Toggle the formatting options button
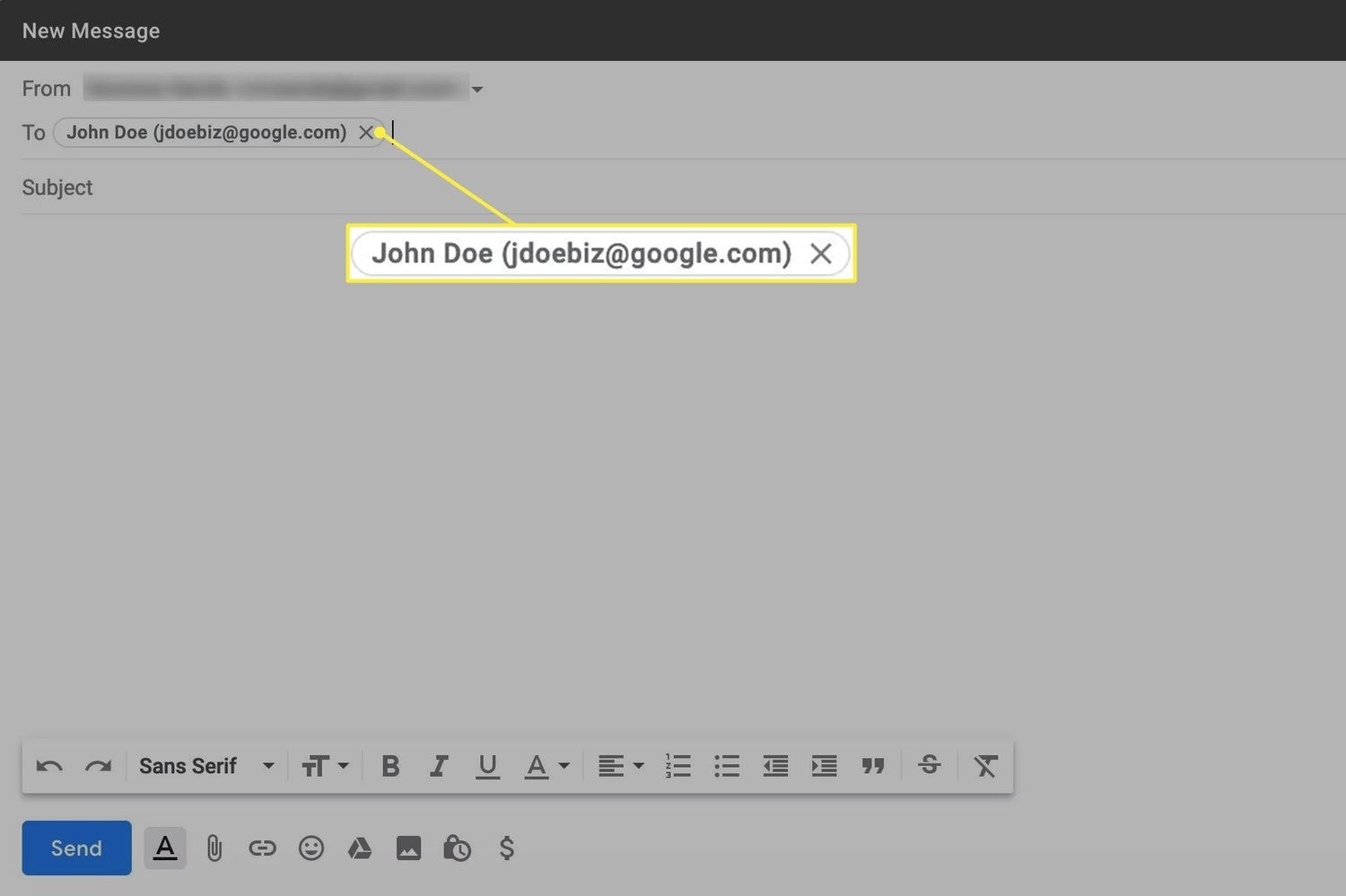The image size is (1346, 896). point(165,848)
